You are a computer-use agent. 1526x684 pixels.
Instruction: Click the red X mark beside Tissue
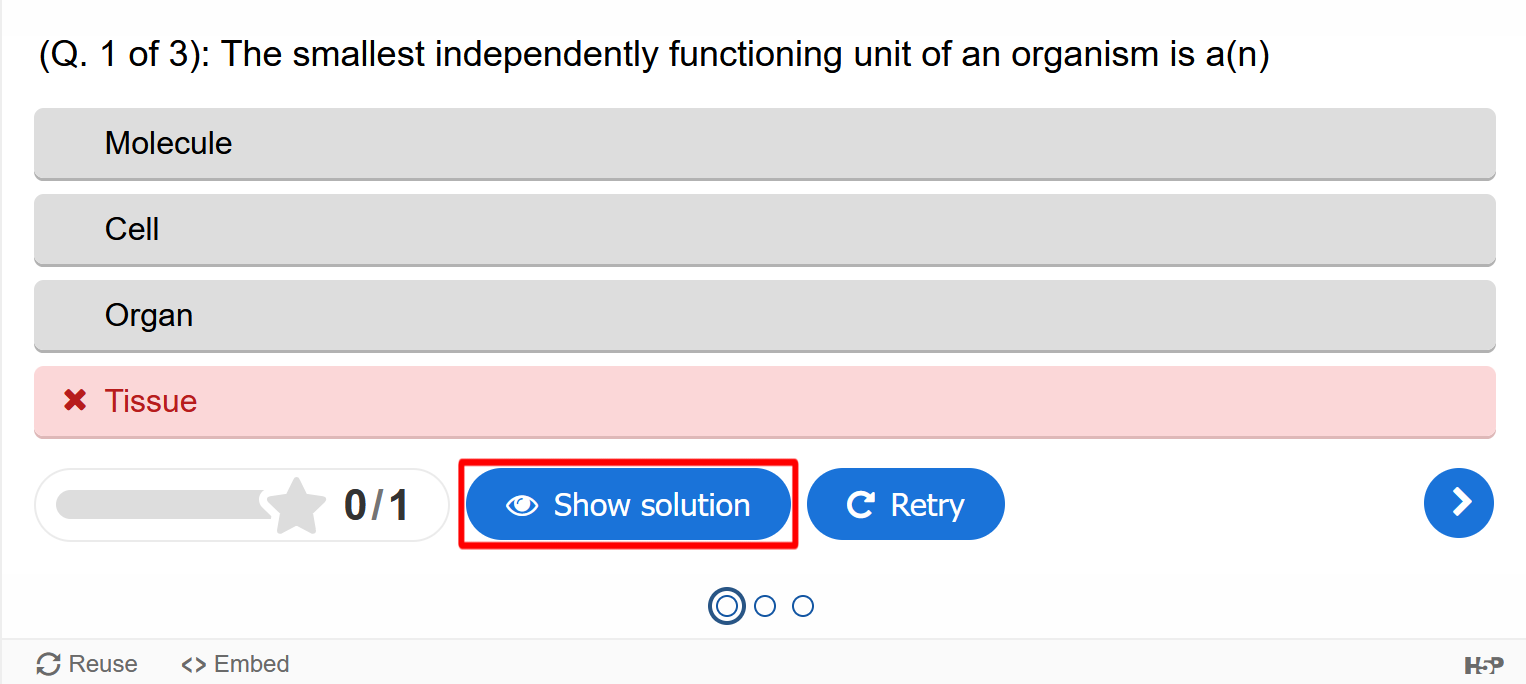pos(75,401)
